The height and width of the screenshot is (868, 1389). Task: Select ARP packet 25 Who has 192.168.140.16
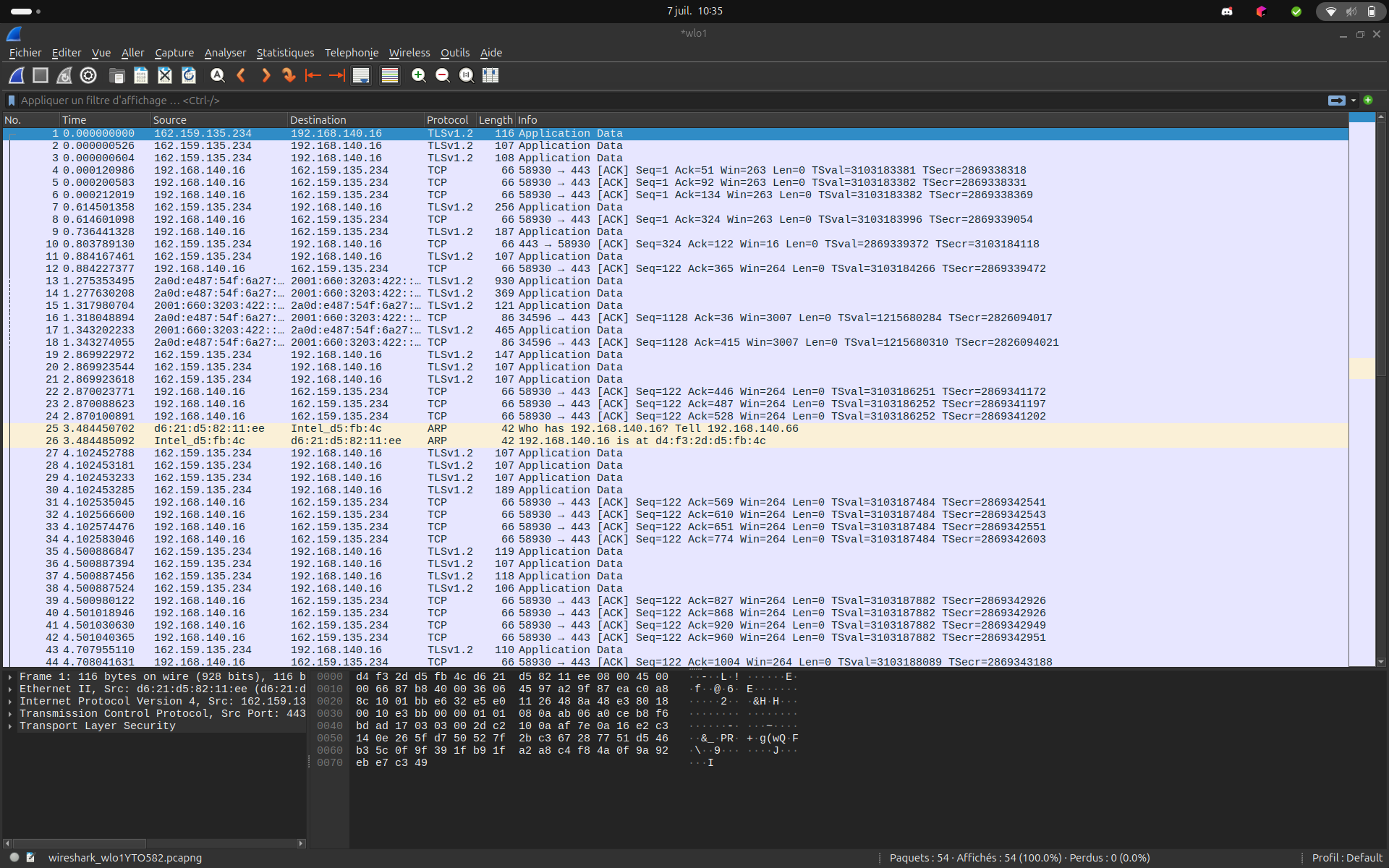[x=676, y=429]
